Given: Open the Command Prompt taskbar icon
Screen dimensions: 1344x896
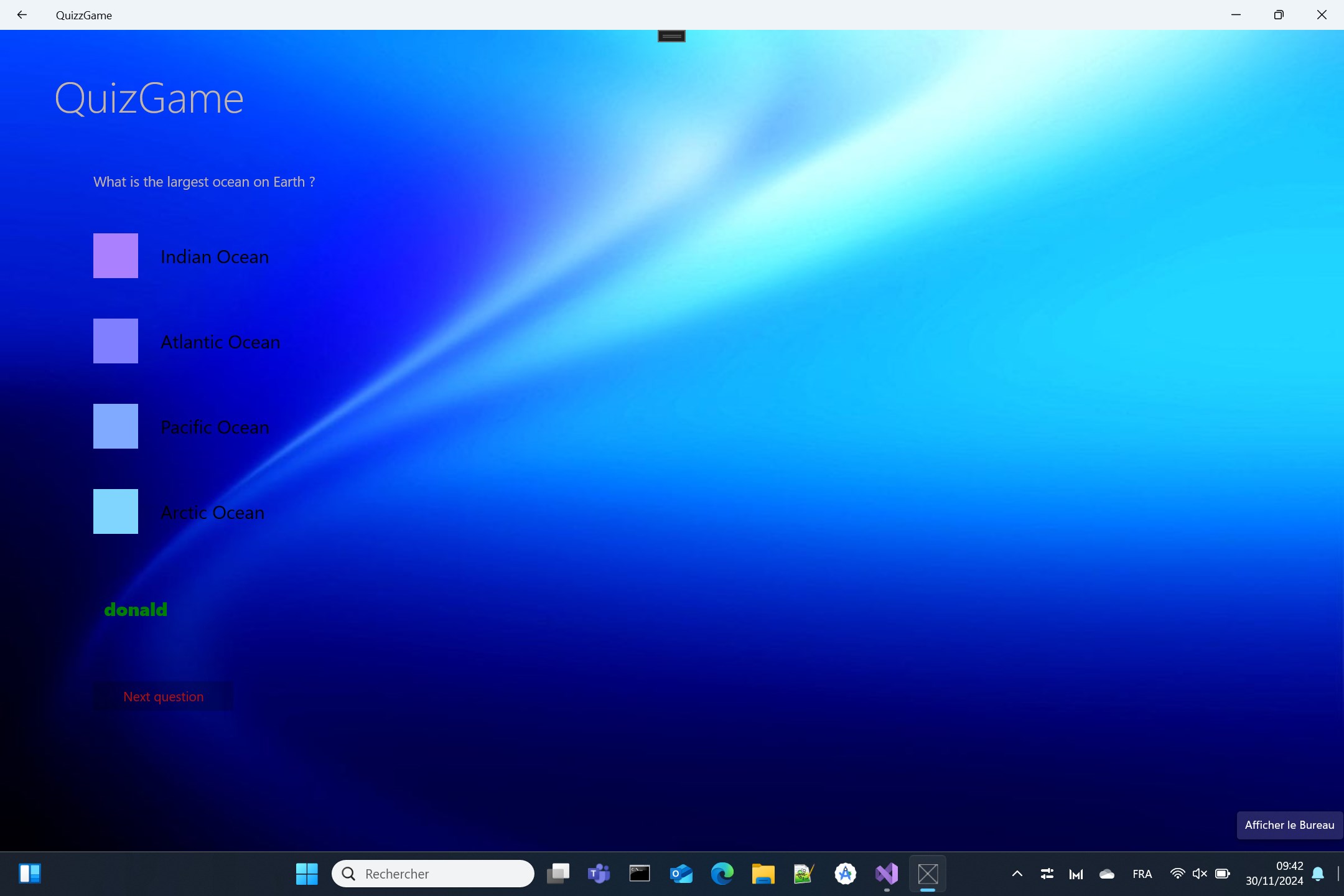Looking at the screenshot, I should (640, 874).
